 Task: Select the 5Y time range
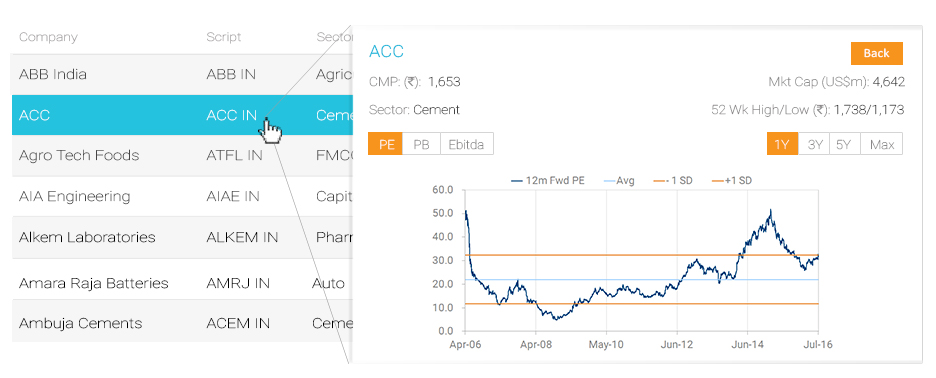point(845,144)
